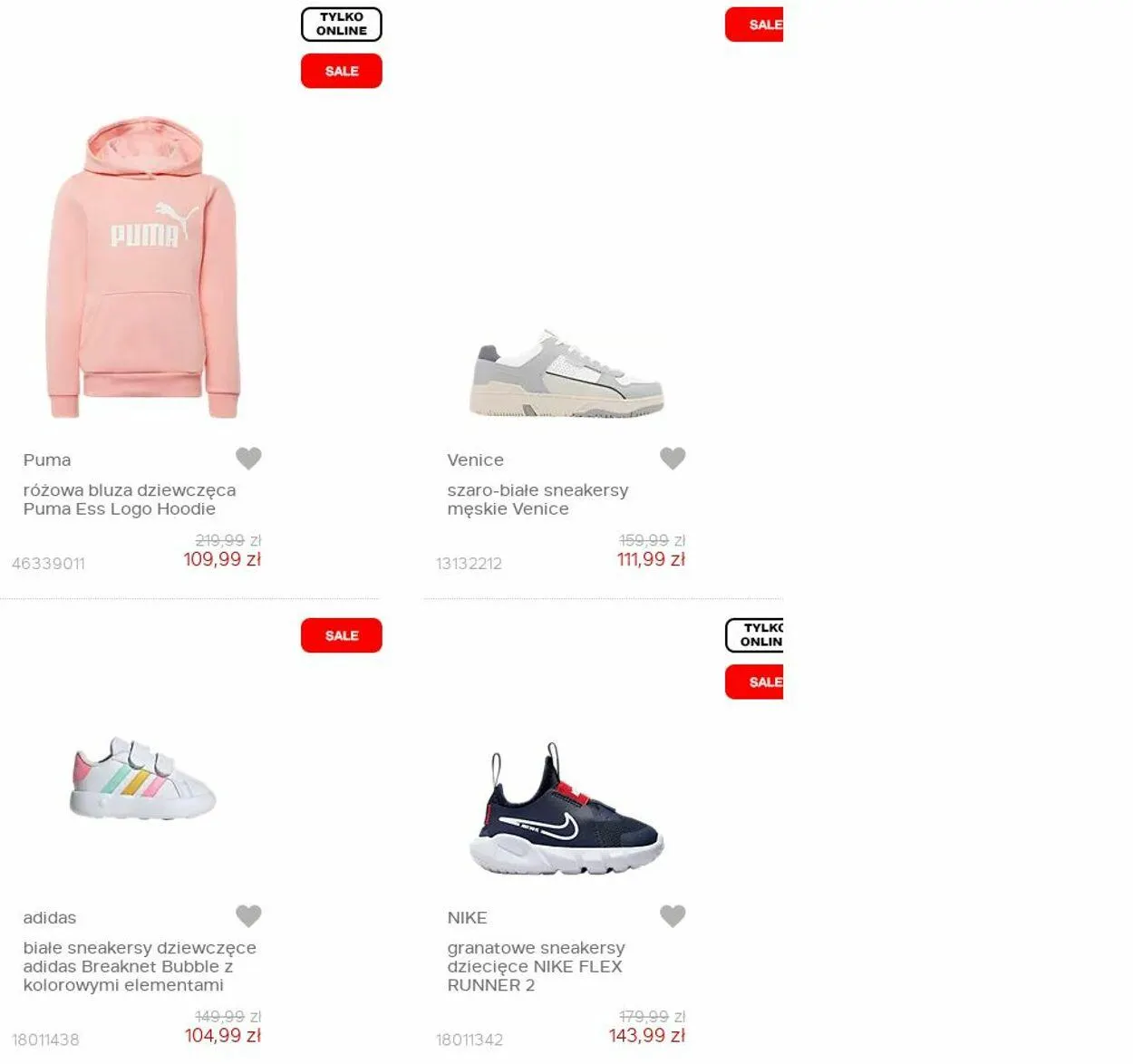
Task: Click SALE badge on adidas sneakers
Action: [342, 635]
